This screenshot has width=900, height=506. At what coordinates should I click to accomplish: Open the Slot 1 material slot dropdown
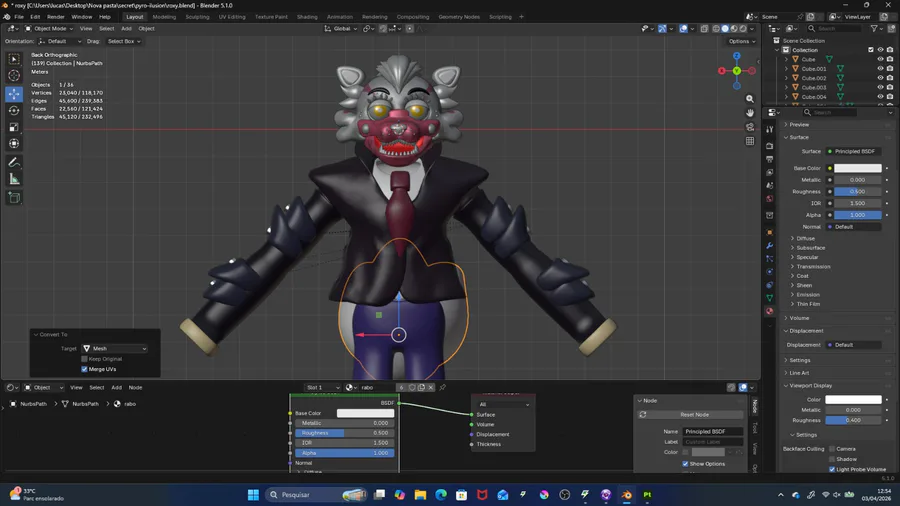[322, 387]
